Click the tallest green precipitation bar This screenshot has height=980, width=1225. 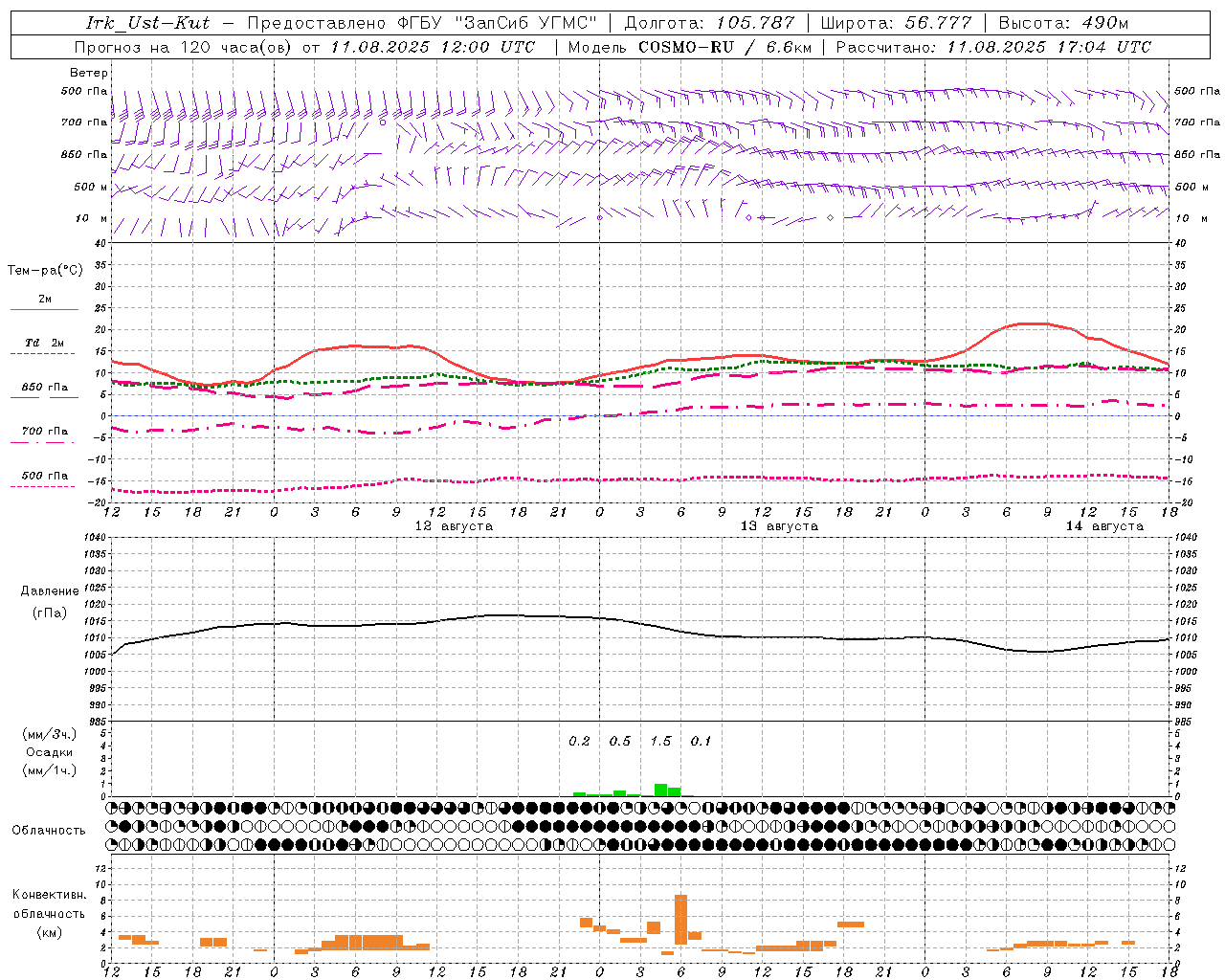(660, 791)
